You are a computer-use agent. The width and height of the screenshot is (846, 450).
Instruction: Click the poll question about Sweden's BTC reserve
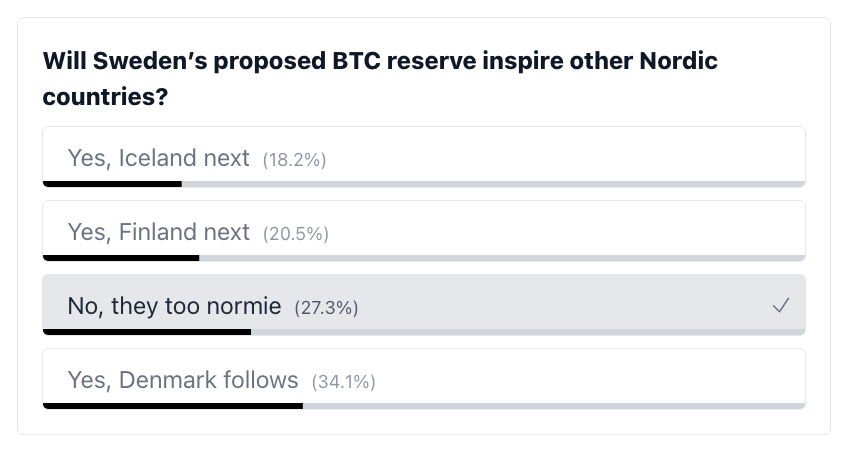(x=380, y=80)
